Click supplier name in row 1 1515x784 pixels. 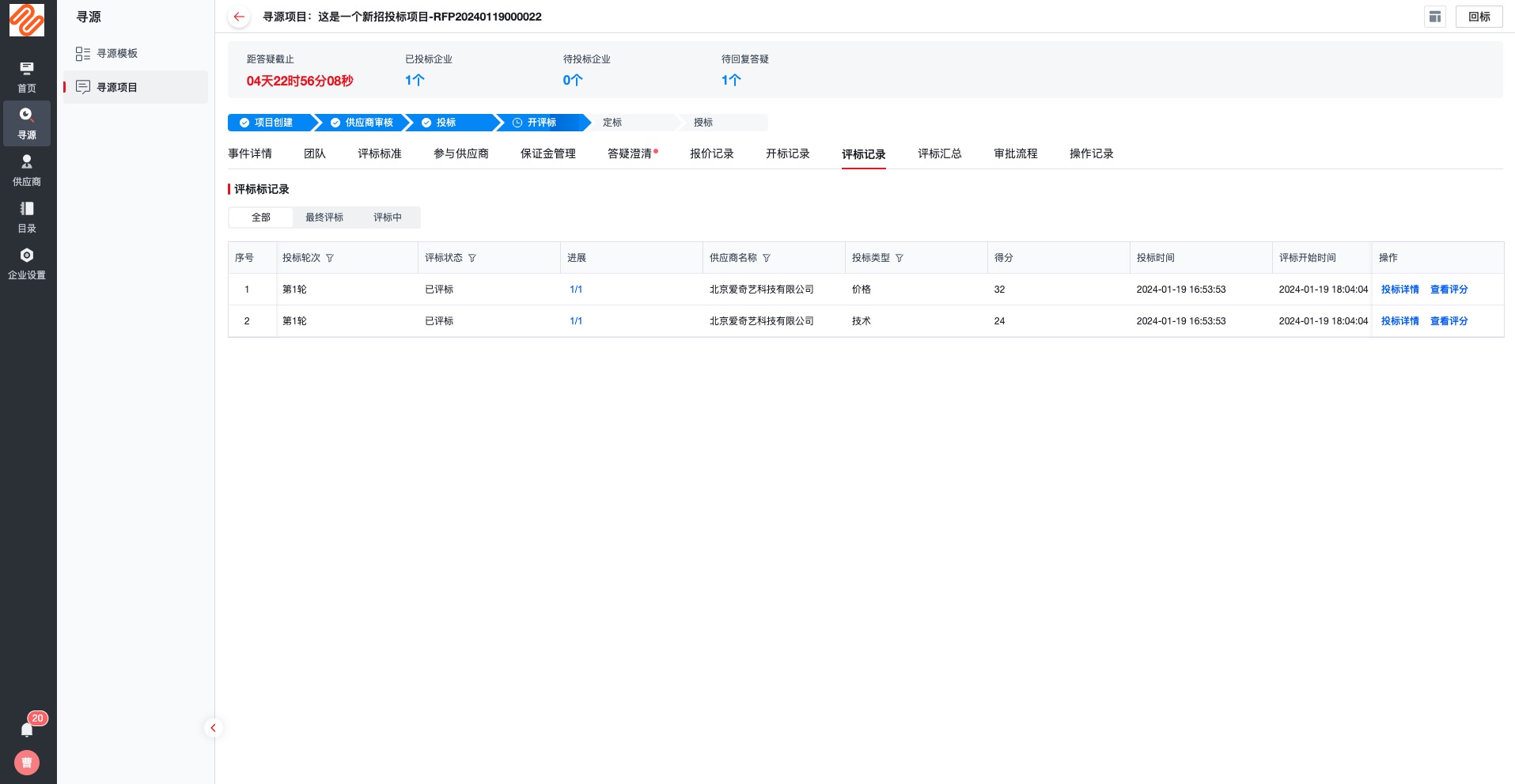point(762,290)
